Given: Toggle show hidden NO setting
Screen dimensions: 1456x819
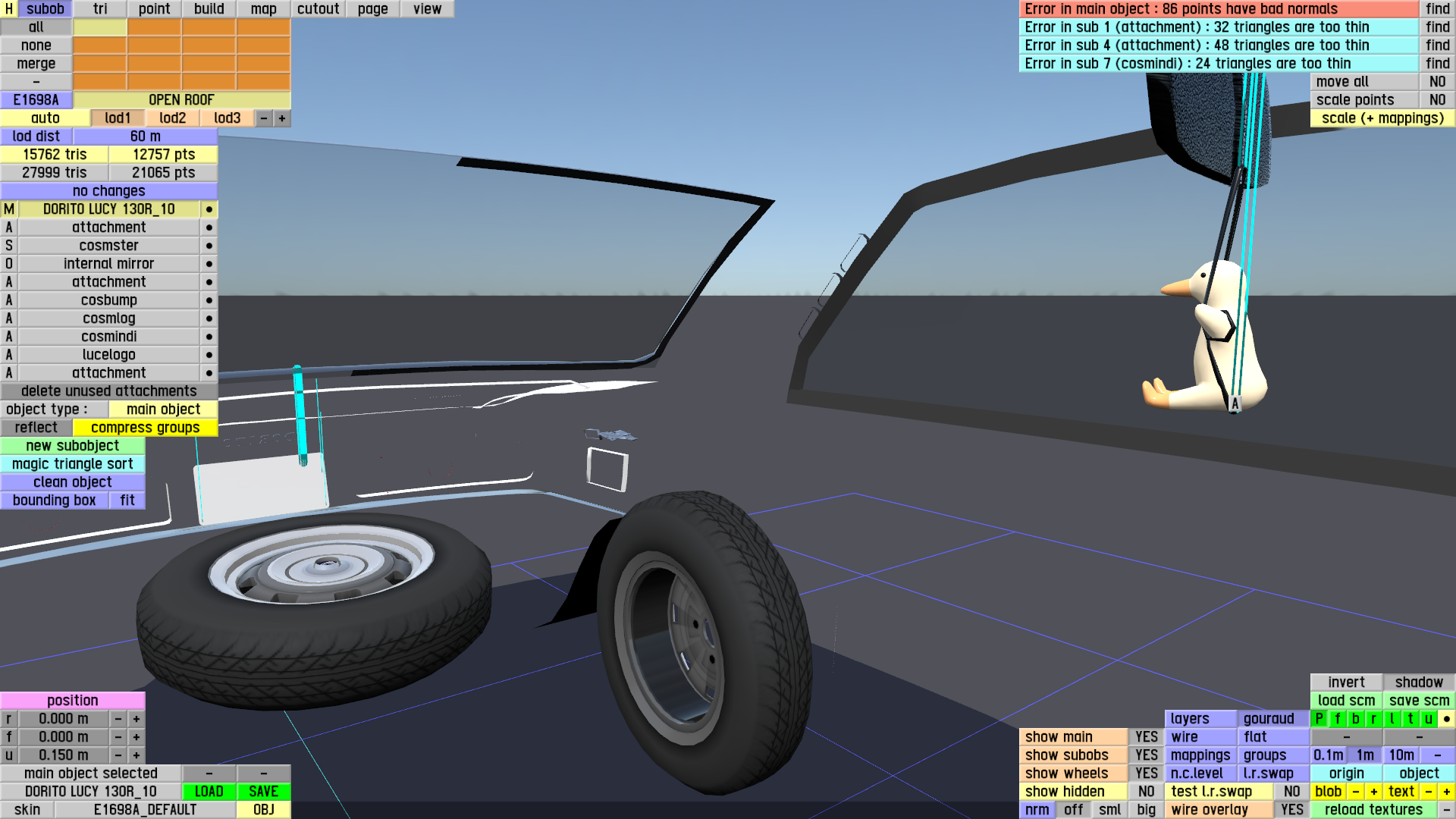Looking at the screenshot, I should [x=1146, y=792].
